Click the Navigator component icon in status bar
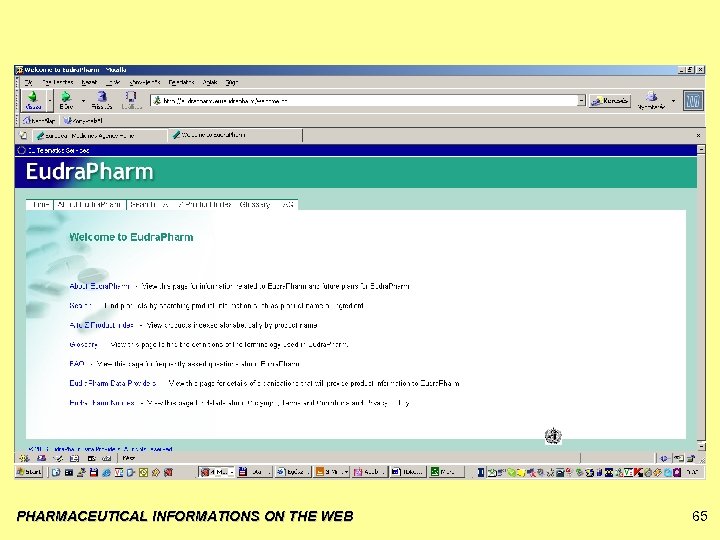This screenshot has height=540, width=720. 24,458
